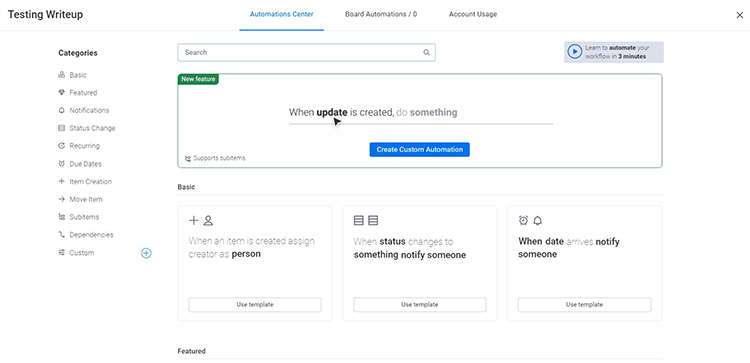Click the Dependencies category icon
The width and height of the screenshot is (750, 363).
click(x=61, y=235)
